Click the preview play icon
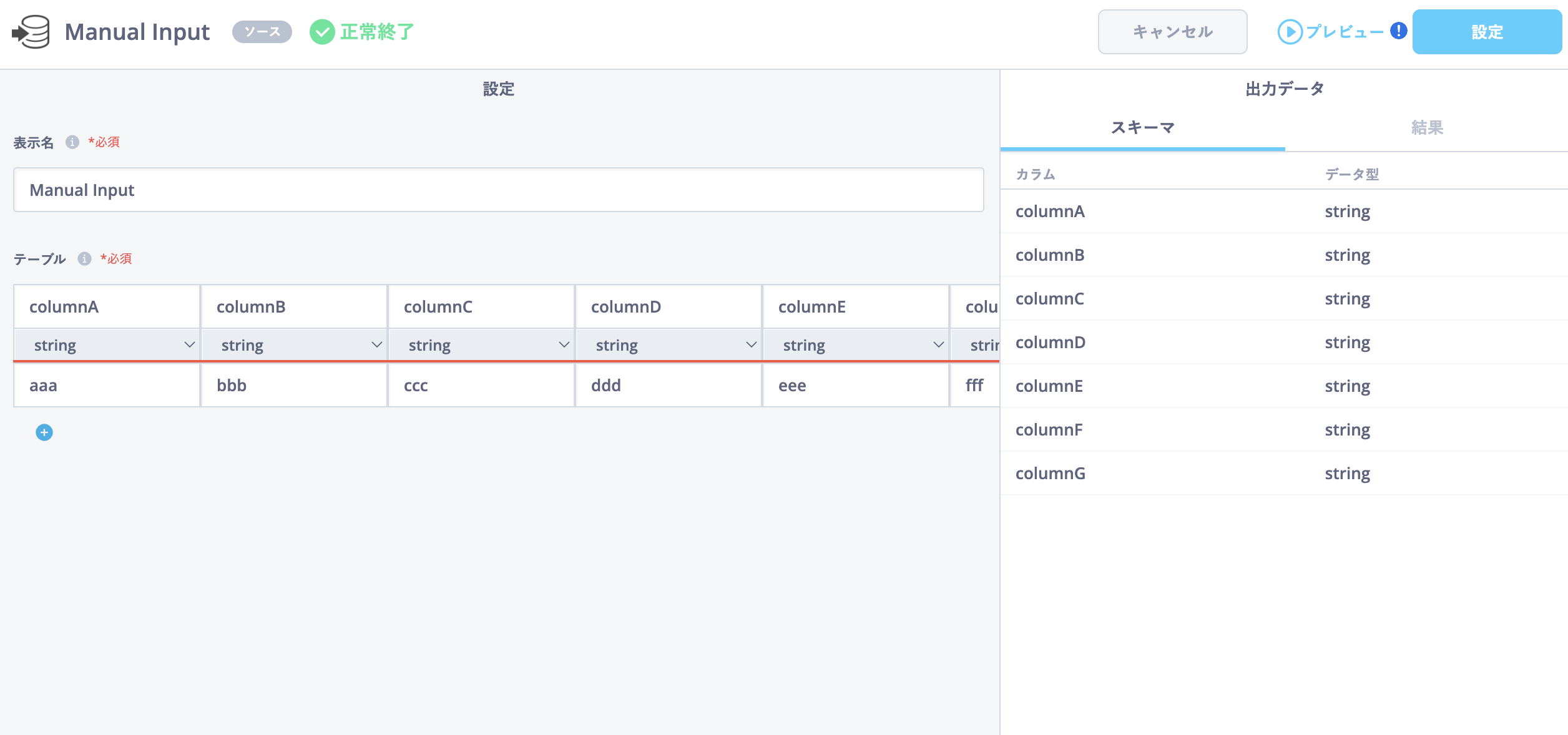The image size is (1568, 735). (x=1290, y=32)
